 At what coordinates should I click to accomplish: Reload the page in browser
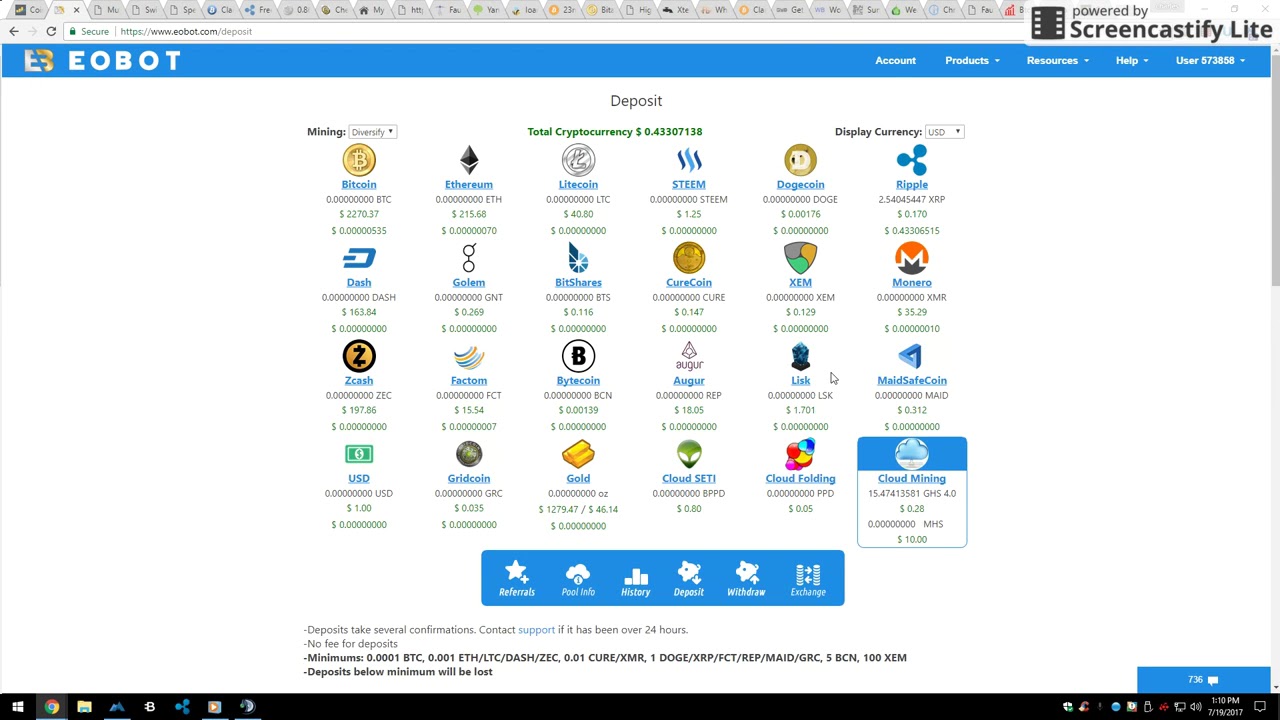pos(51,31)
